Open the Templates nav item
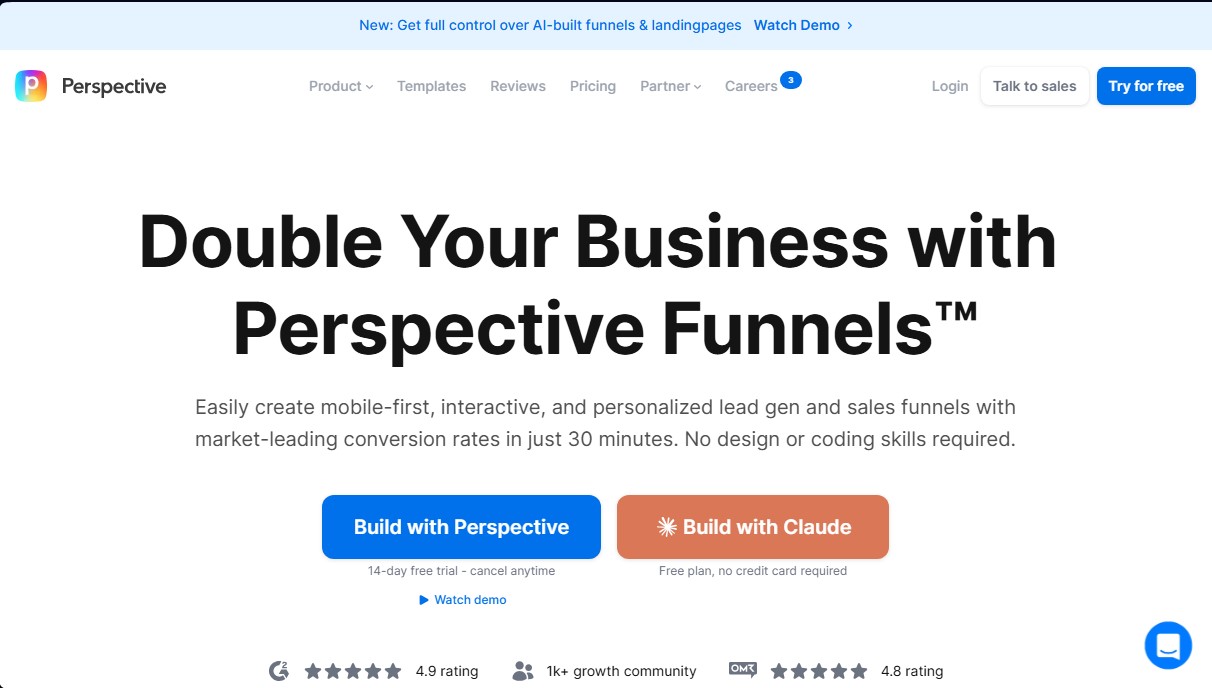 [x=431, y=86]
